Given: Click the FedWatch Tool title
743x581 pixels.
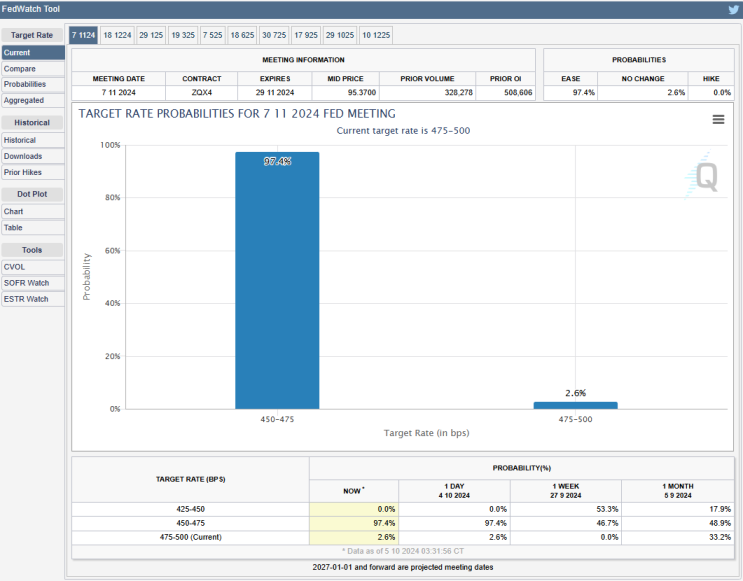Looking at the screenshot, I should [x=31, y=9].
